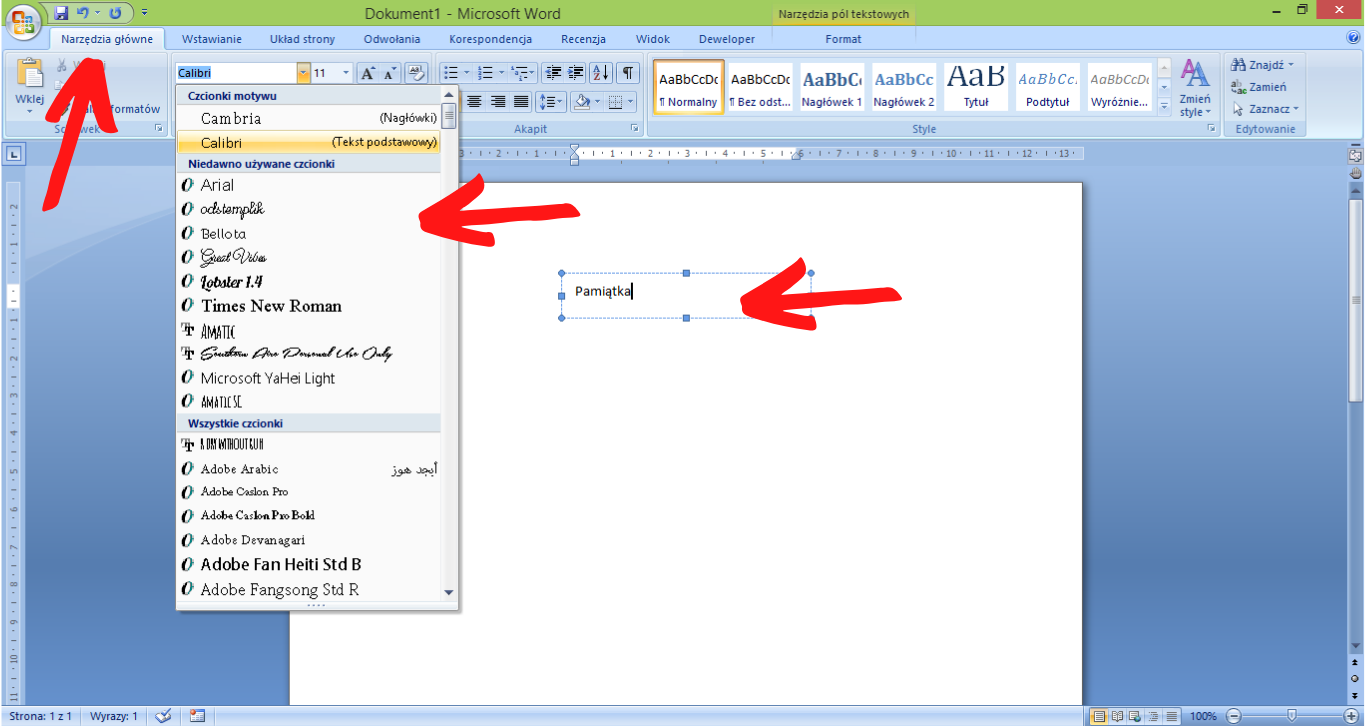
Task: Select the font name field containing Calibri
Action: pos(236,73)
